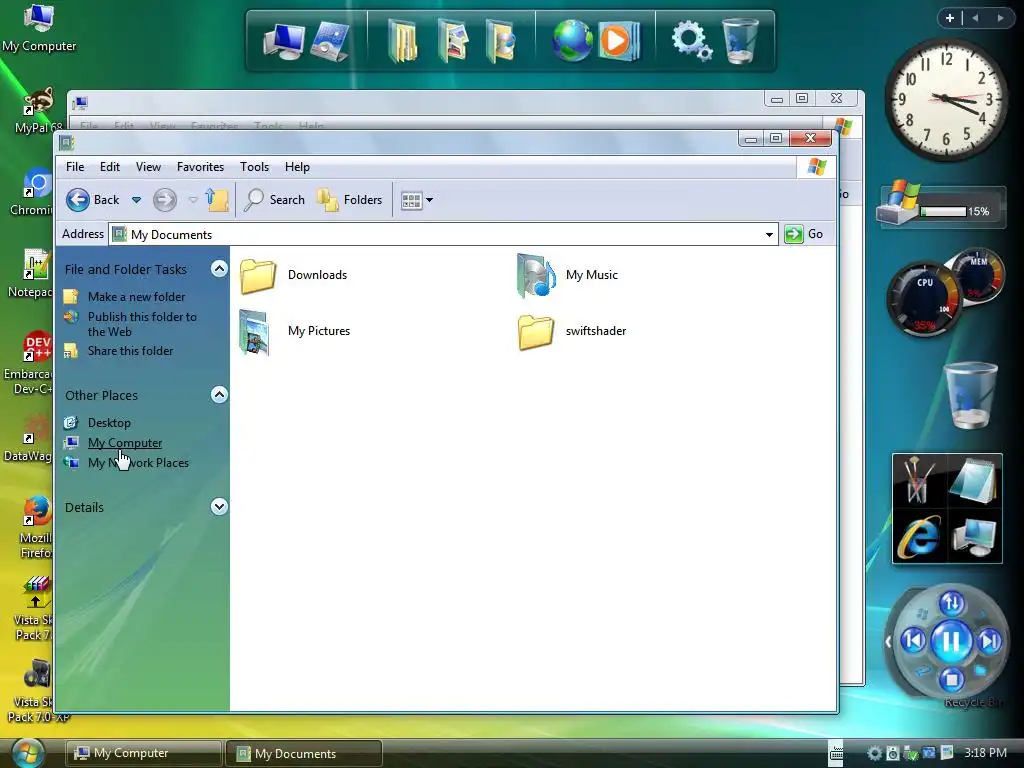
Task: Go to Desktop in Other Places
Action: pyautogui.click(x=109, y=423)
